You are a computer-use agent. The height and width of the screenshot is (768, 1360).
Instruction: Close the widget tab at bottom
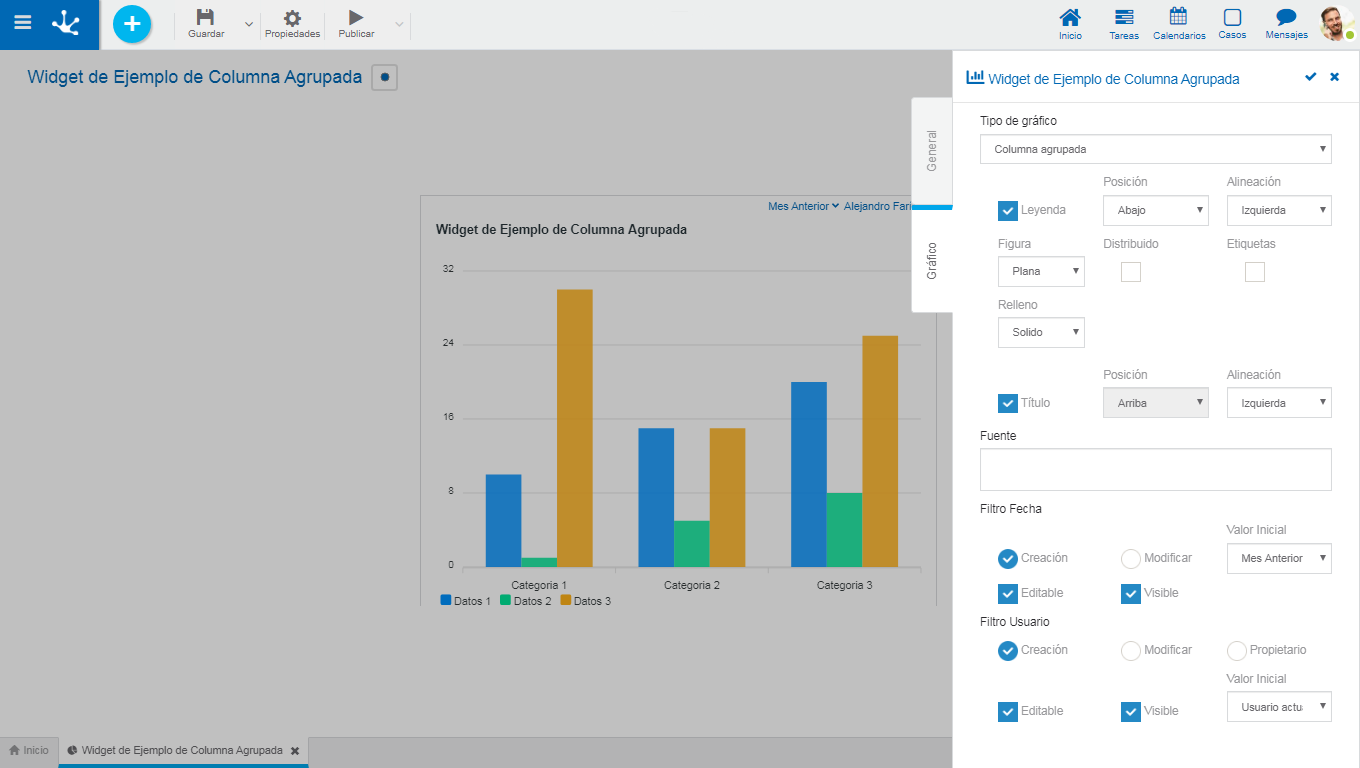(294, 750)
